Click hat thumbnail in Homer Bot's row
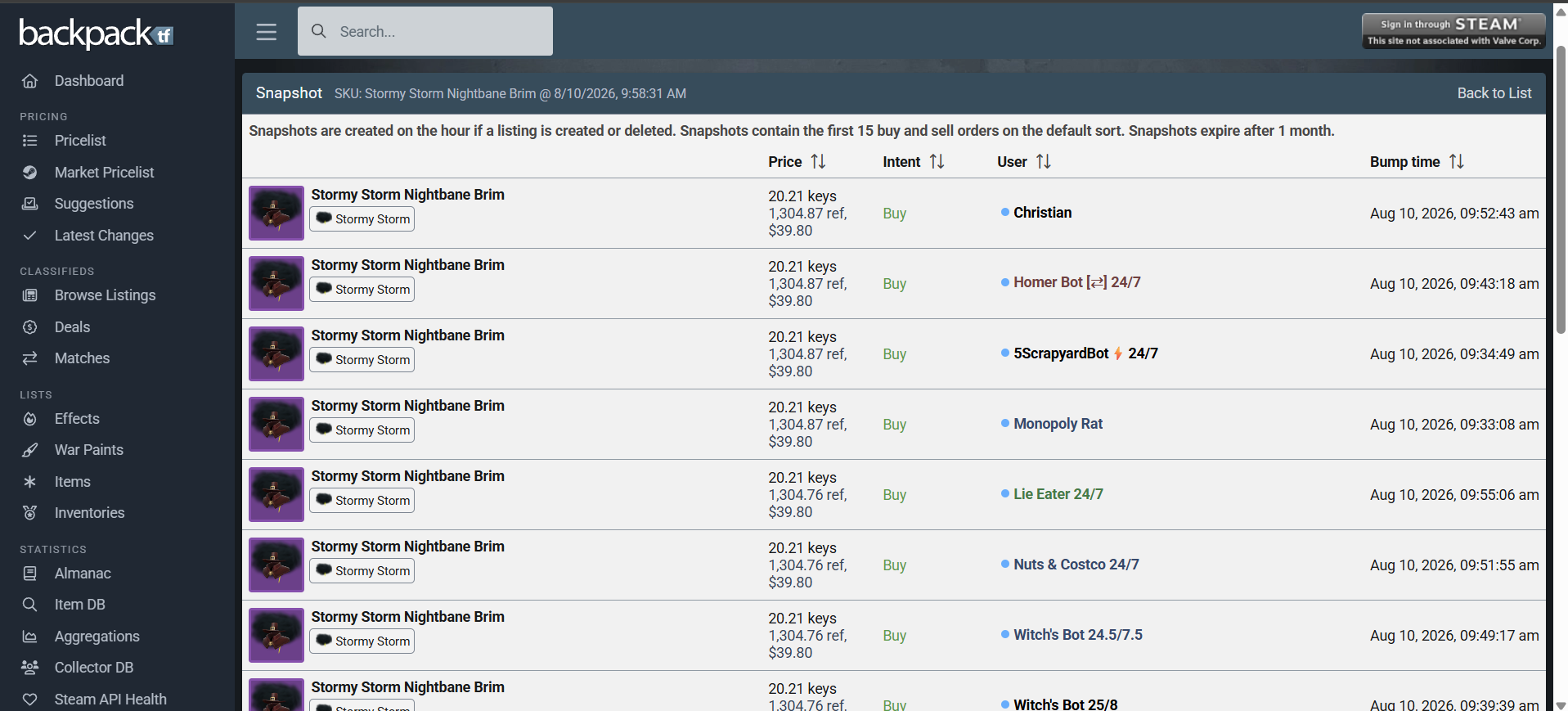The image size is (1568, 711). (x=276, y=283)
